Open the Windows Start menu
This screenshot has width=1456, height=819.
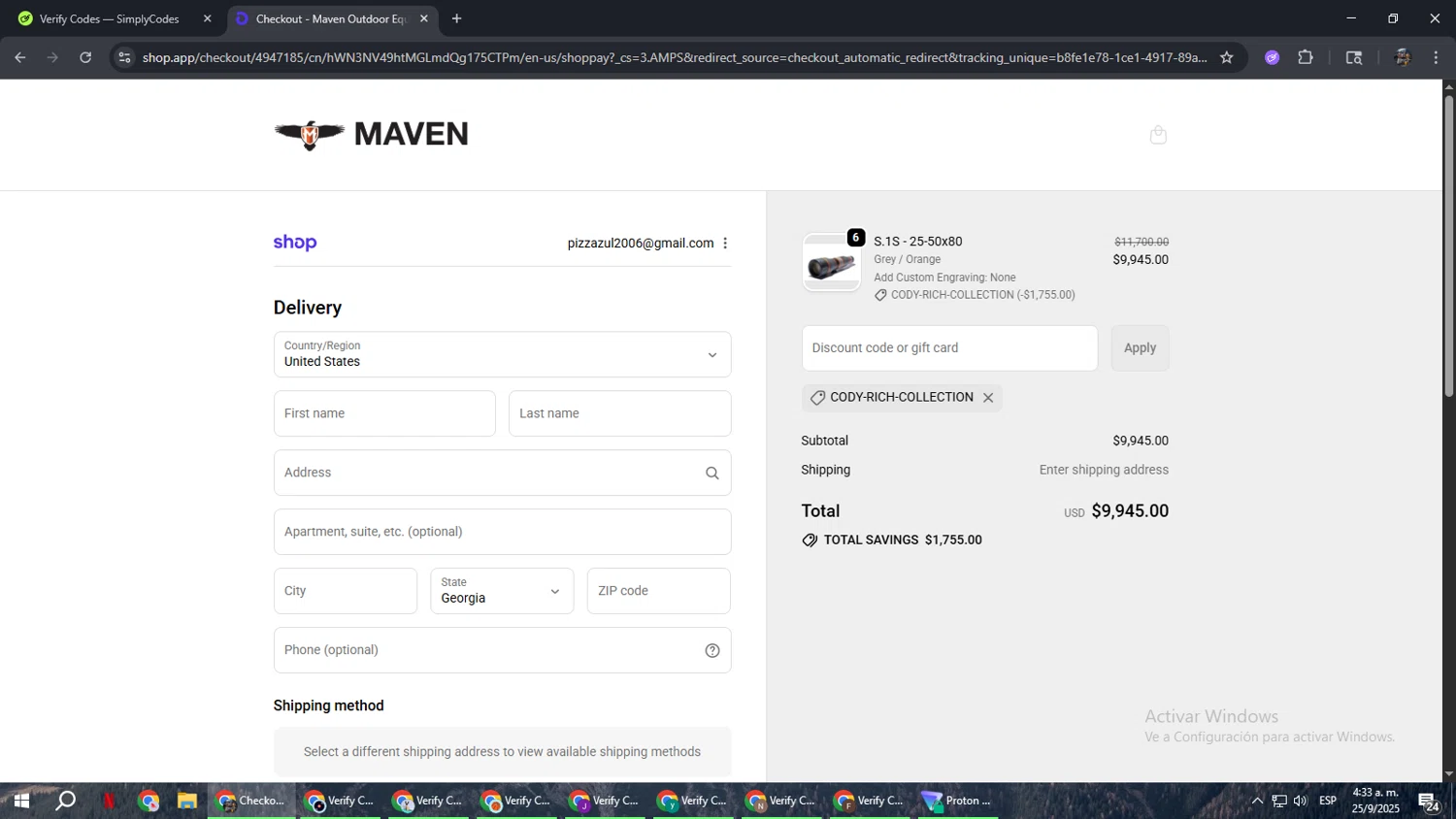21,801
